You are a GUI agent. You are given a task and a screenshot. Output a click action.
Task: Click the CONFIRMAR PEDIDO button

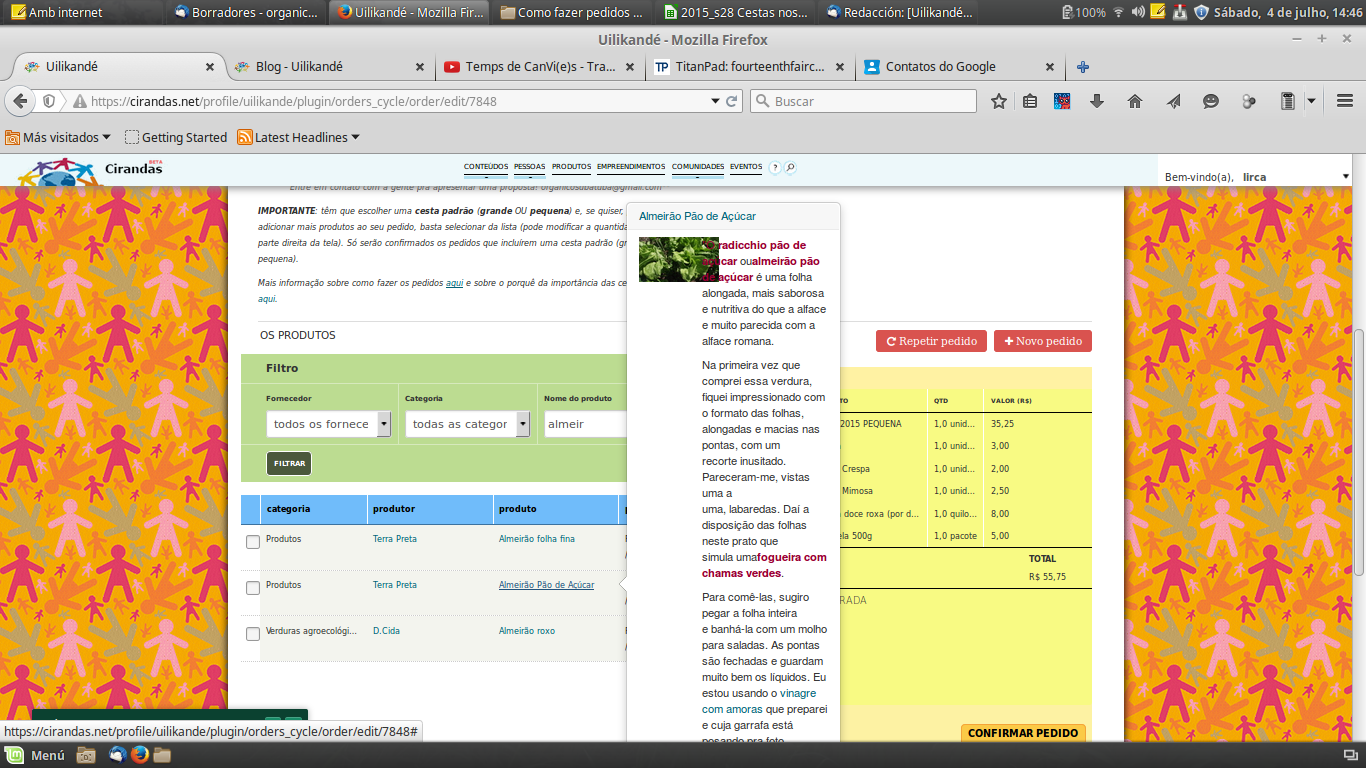click(1024, 733)
